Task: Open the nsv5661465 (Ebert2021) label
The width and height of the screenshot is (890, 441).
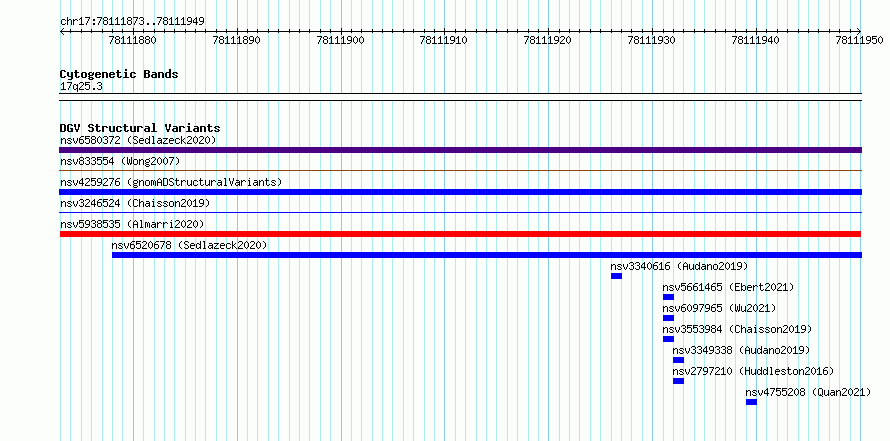Action: 728,287
